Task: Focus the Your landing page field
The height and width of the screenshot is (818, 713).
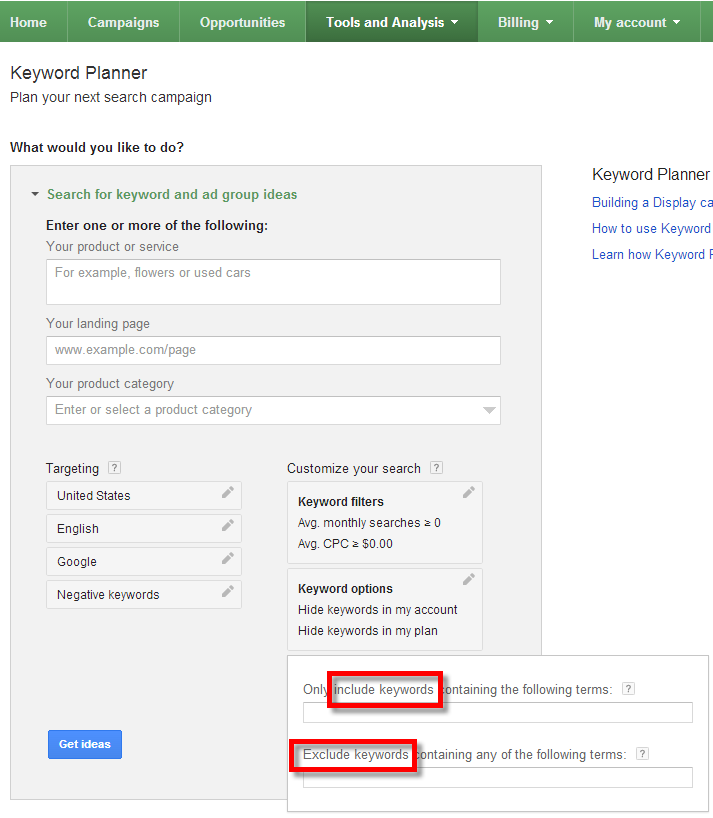Action: [x=273, y=350]
